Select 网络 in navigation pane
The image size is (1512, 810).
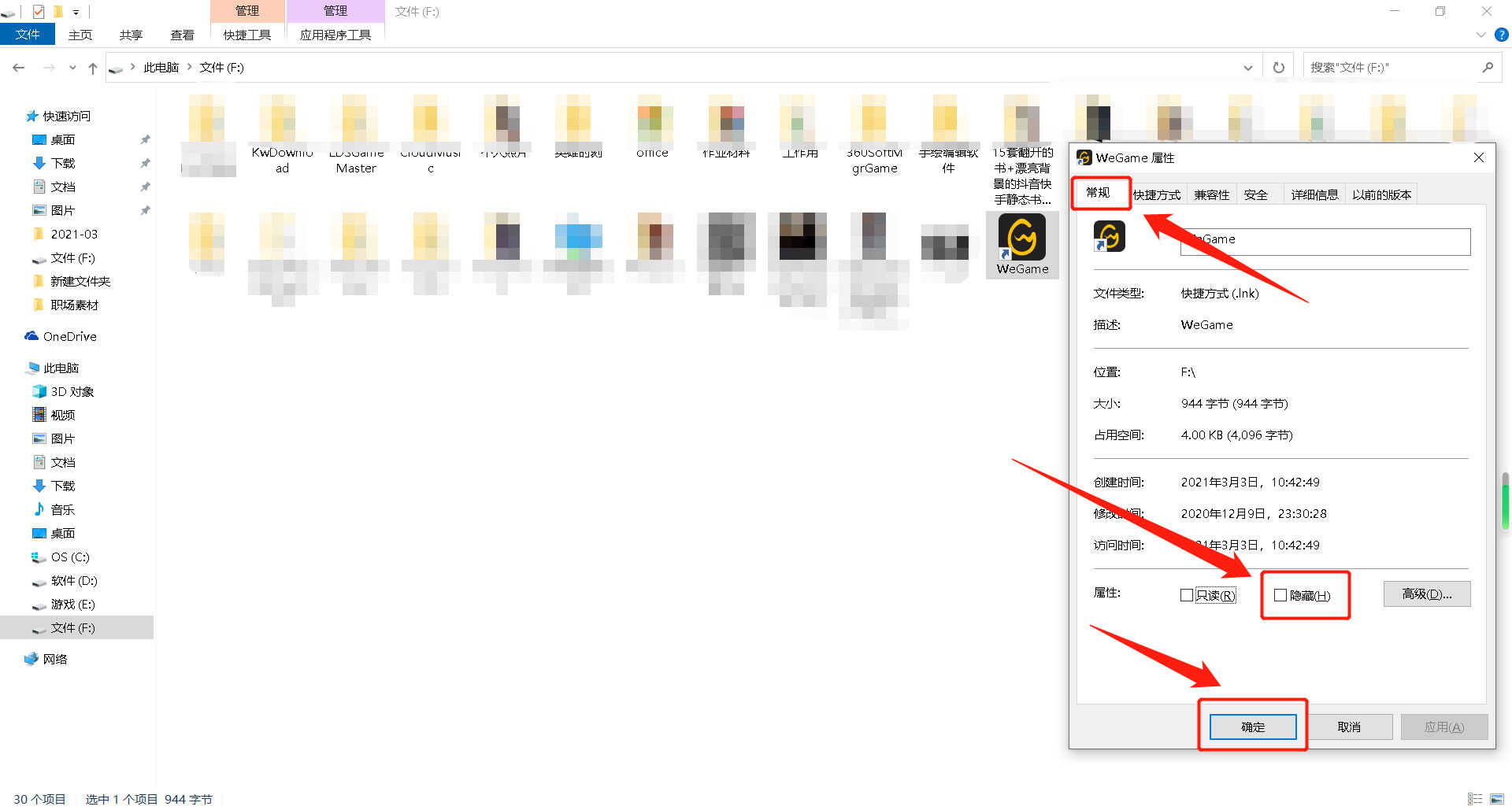[x=46, y=659]
